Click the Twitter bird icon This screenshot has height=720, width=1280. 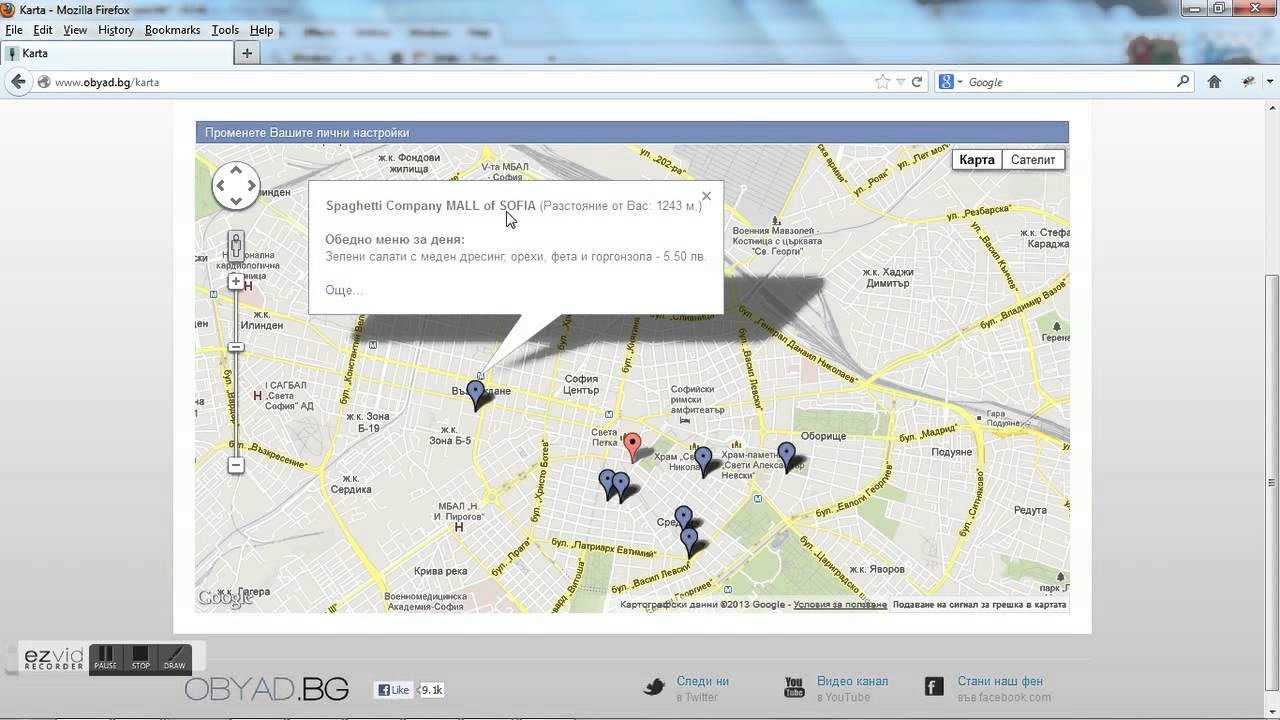654,687
